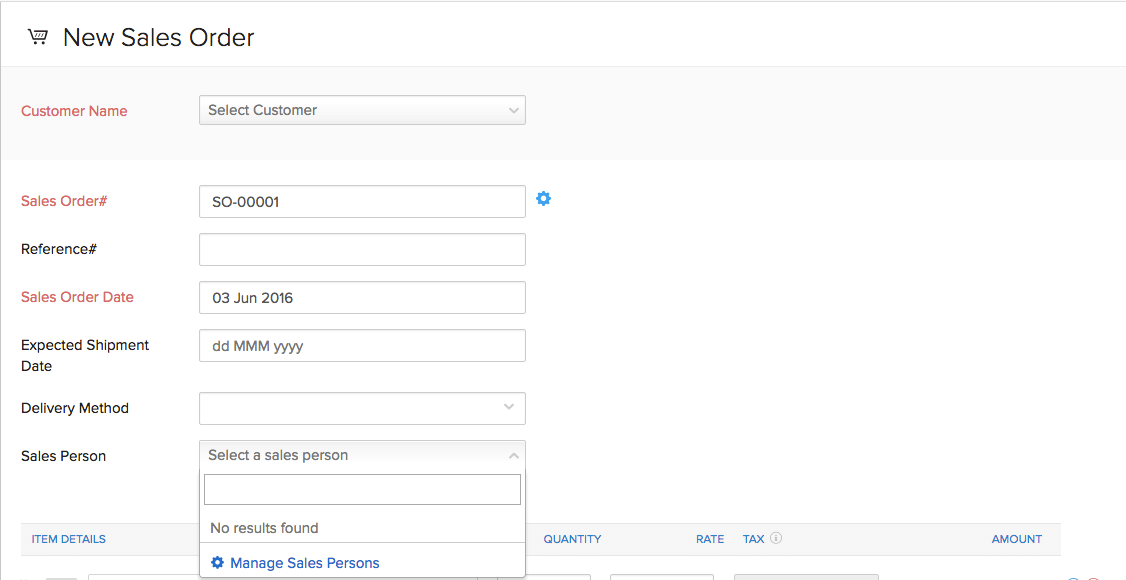
Task: Click the QUANTITY column header
Action: point(572,538)
